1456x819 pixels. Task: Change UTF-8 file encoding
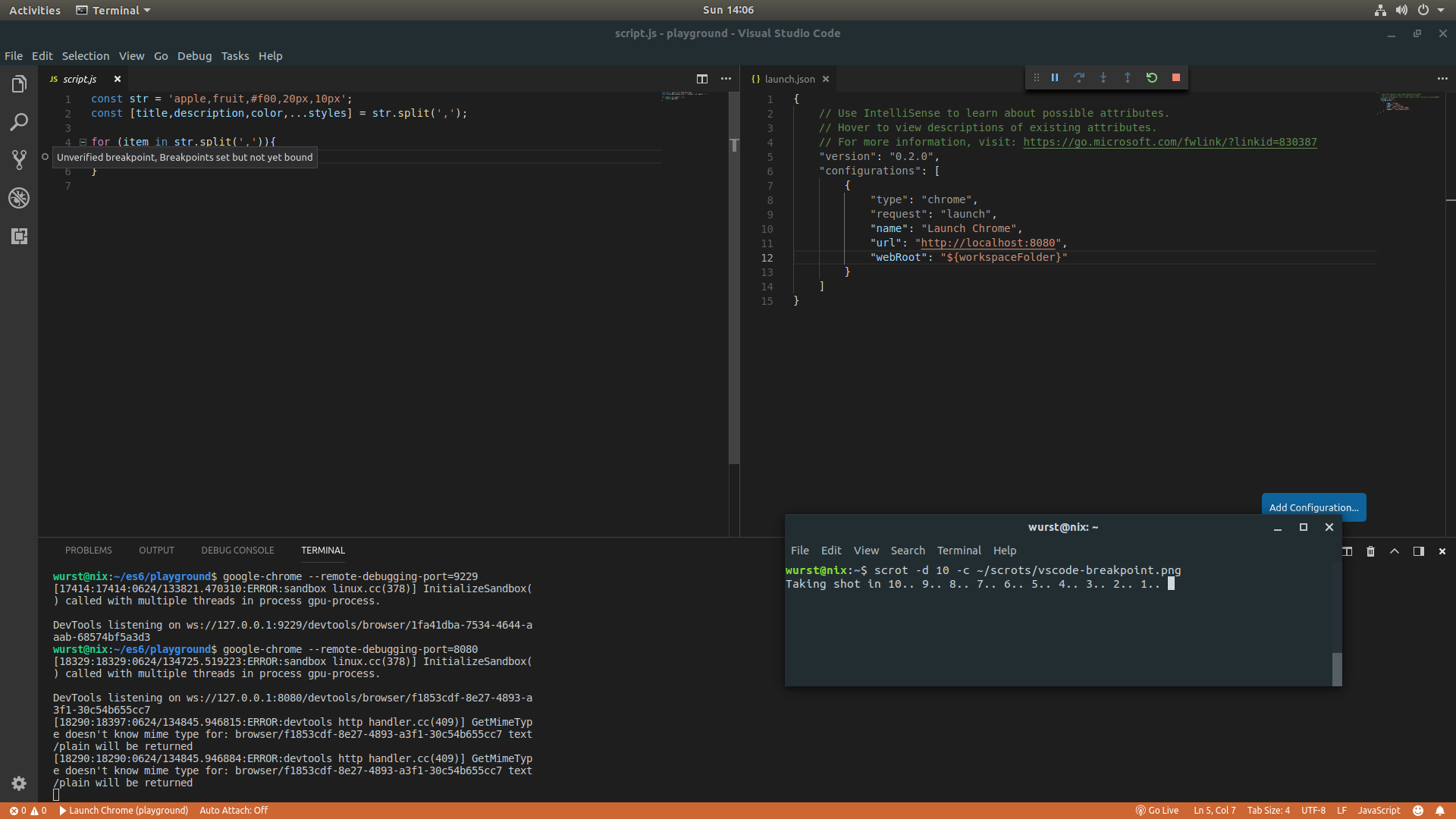(1313, 811)
